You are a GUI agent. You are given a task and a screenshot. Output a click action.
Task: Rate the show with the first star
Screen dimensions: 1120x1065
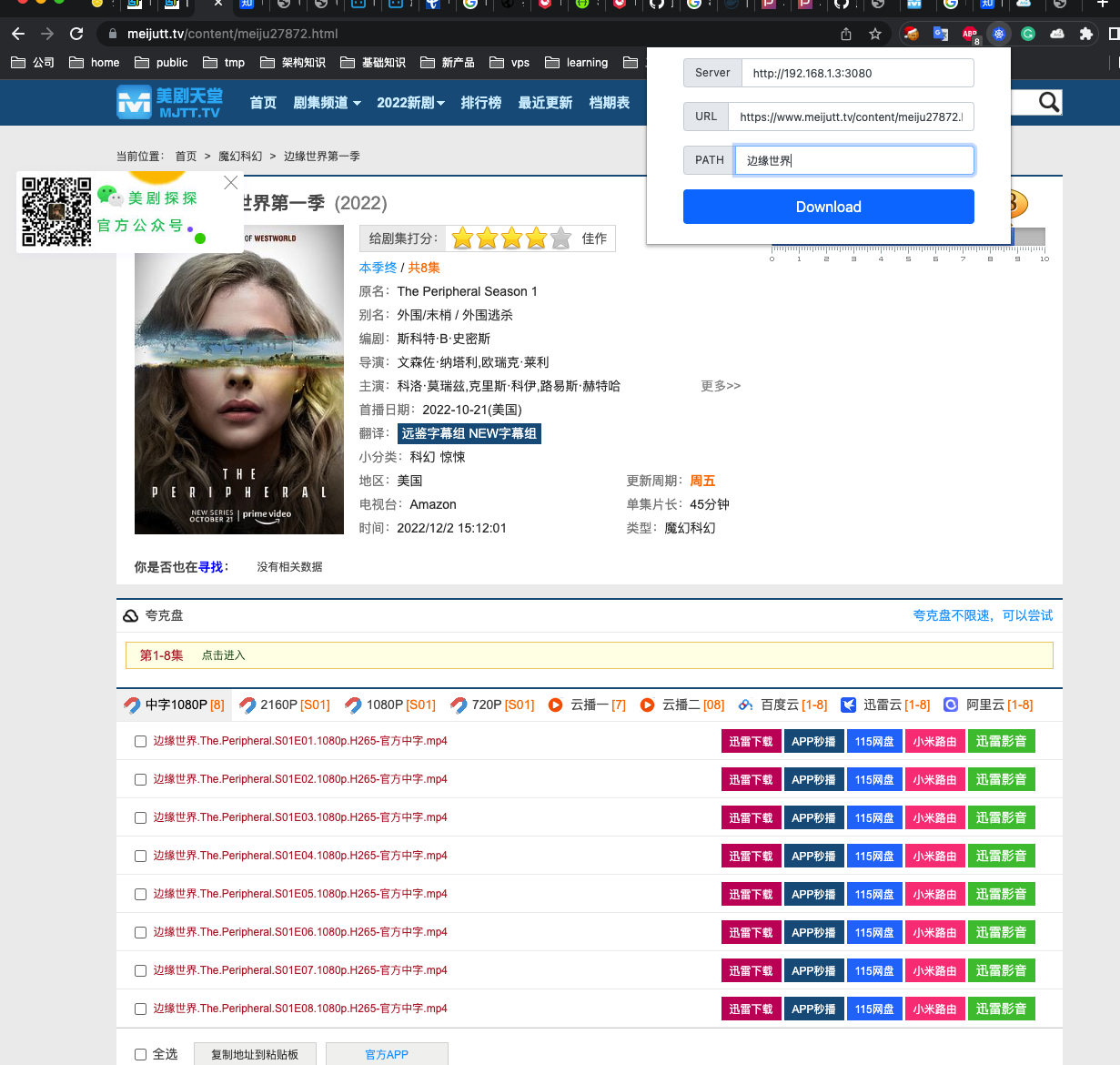tap(463, 238)
